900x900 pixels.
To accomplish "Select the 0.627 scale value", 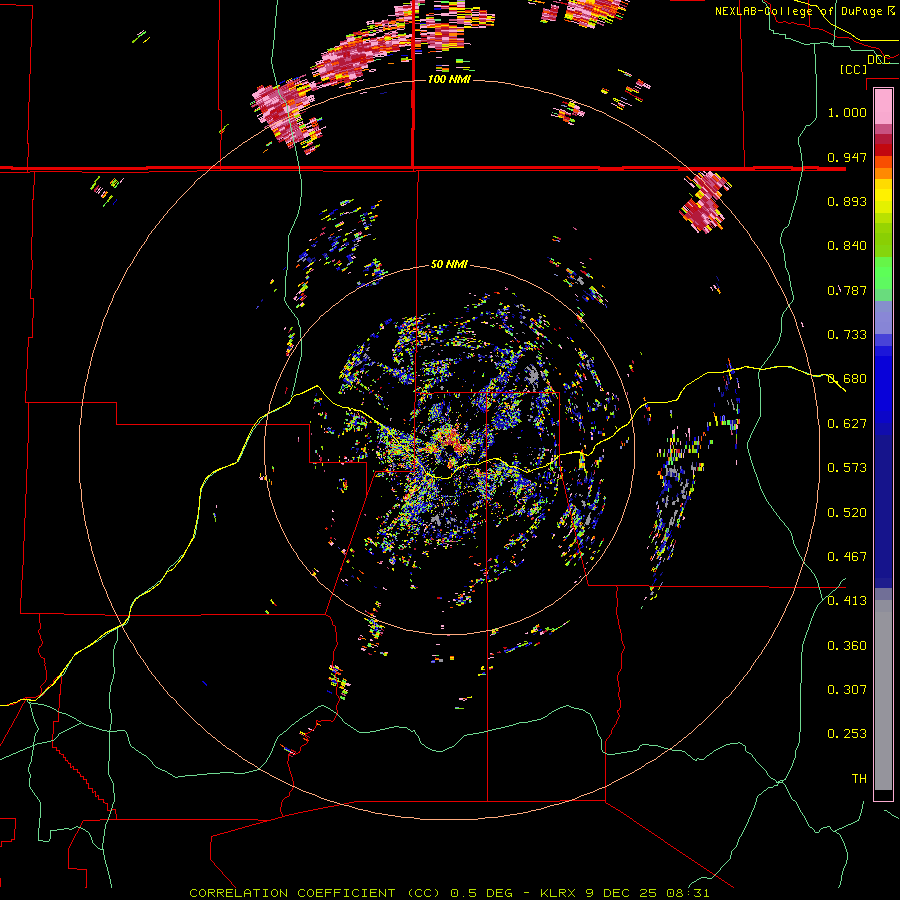I will 847,424.
